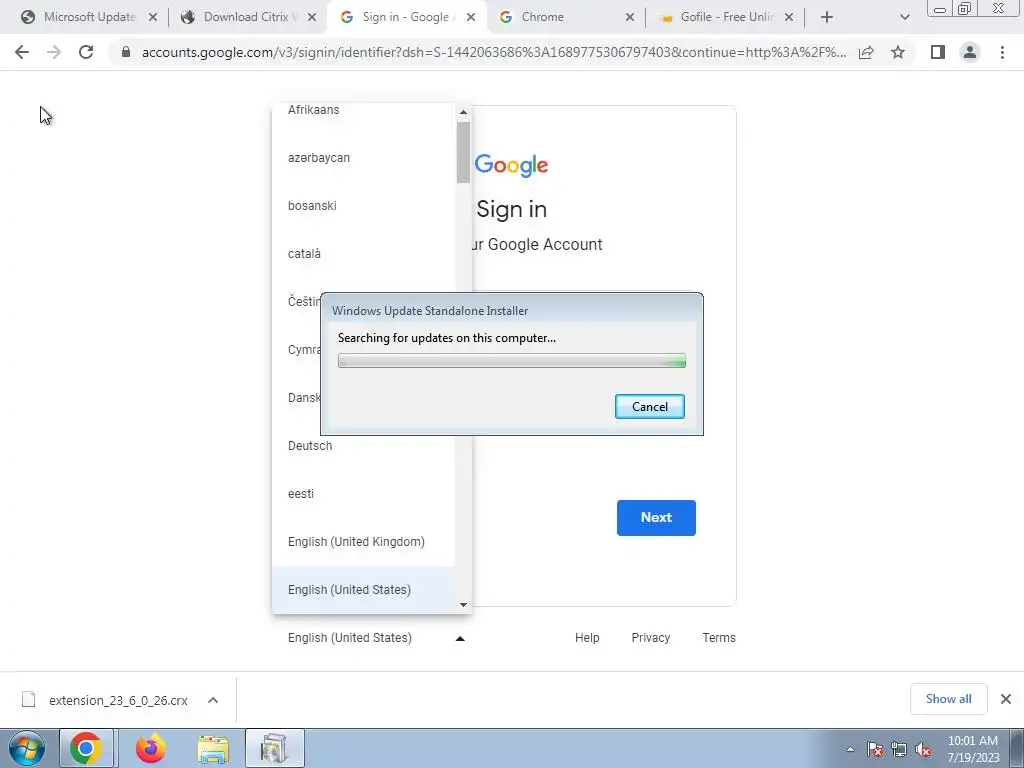
Task: Click the forward navigation arrow
Action: coord(54,52)
